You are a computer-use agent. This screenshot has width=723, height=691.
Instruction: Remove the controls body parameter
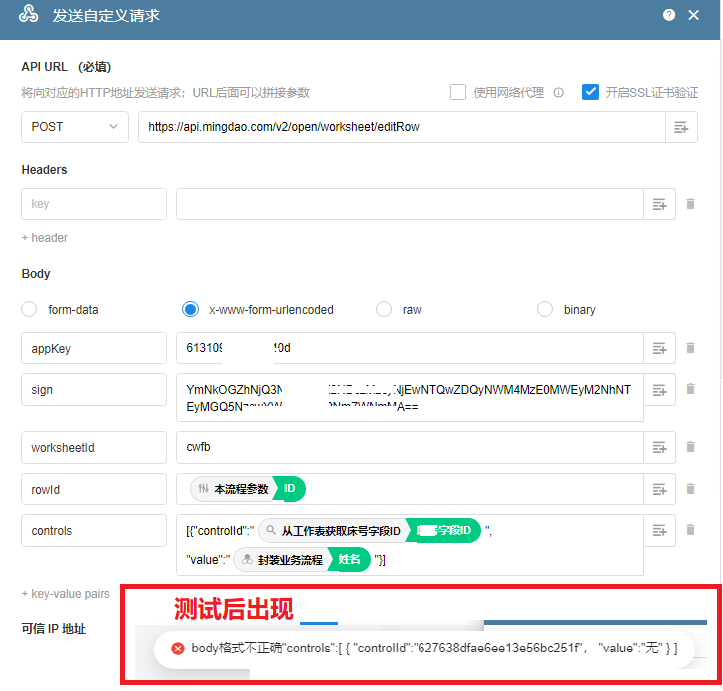pyautogui.click(x=690, y=530)
